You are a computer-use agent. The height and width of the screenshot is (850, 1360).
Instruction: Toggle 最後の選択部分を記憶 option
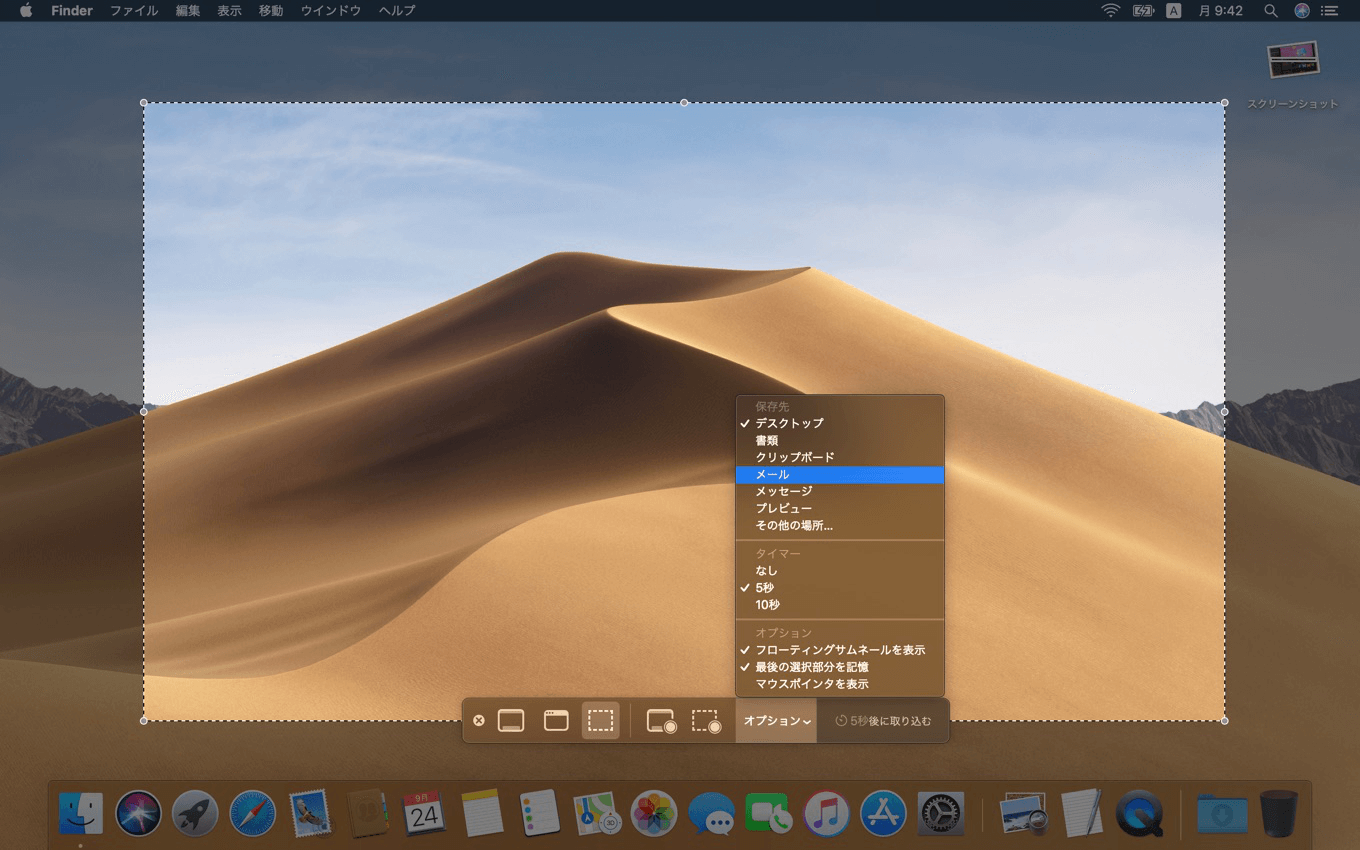[x=811, y=667]
